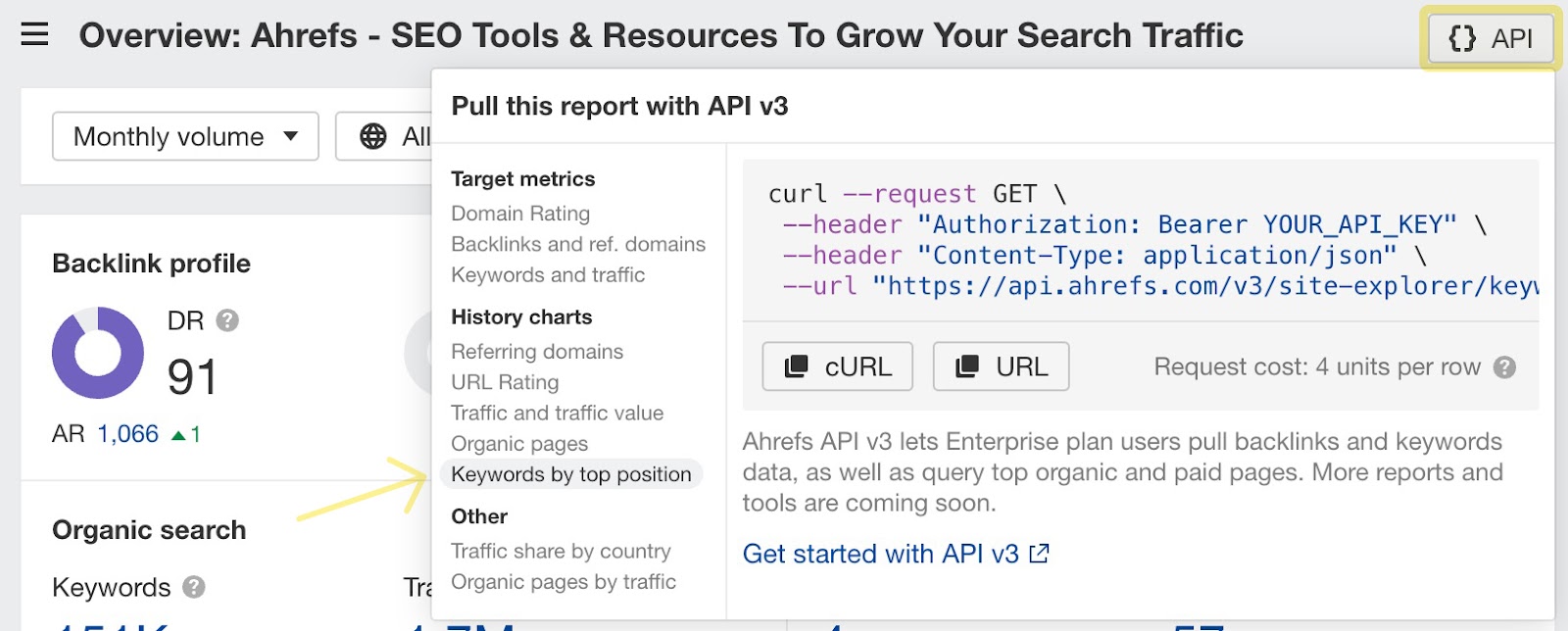Click the AR value 1,066
This screenshot has height=631, width=1568.
pos(127,434)
